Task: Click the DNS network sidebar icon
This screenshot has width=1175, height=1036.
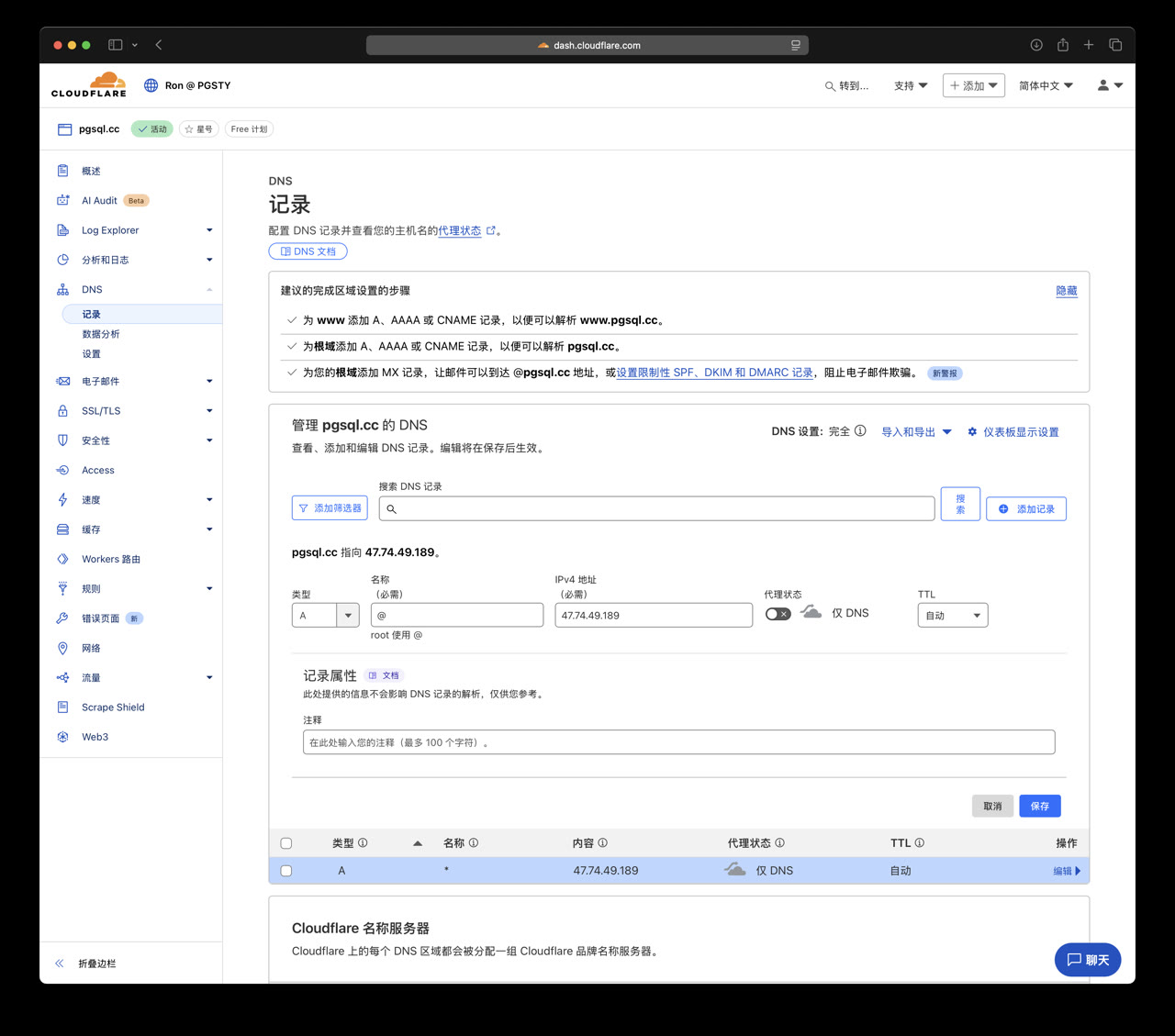Action: click(x=62, y=289)
